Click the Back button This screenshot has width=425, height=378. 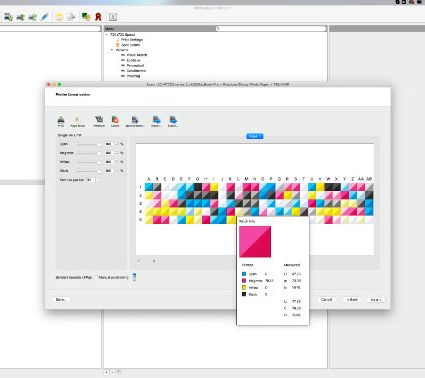click(x=352, y=299)
